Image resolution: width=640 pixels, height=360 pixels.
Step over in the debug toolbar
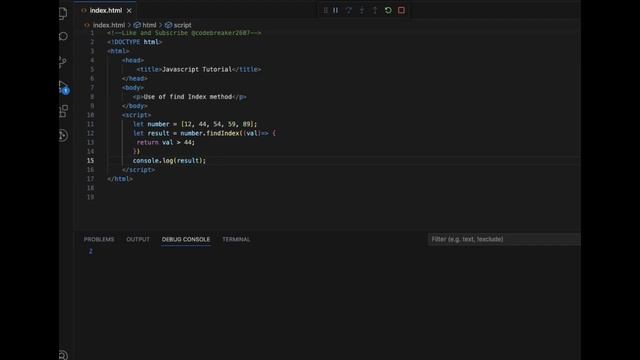349,10
